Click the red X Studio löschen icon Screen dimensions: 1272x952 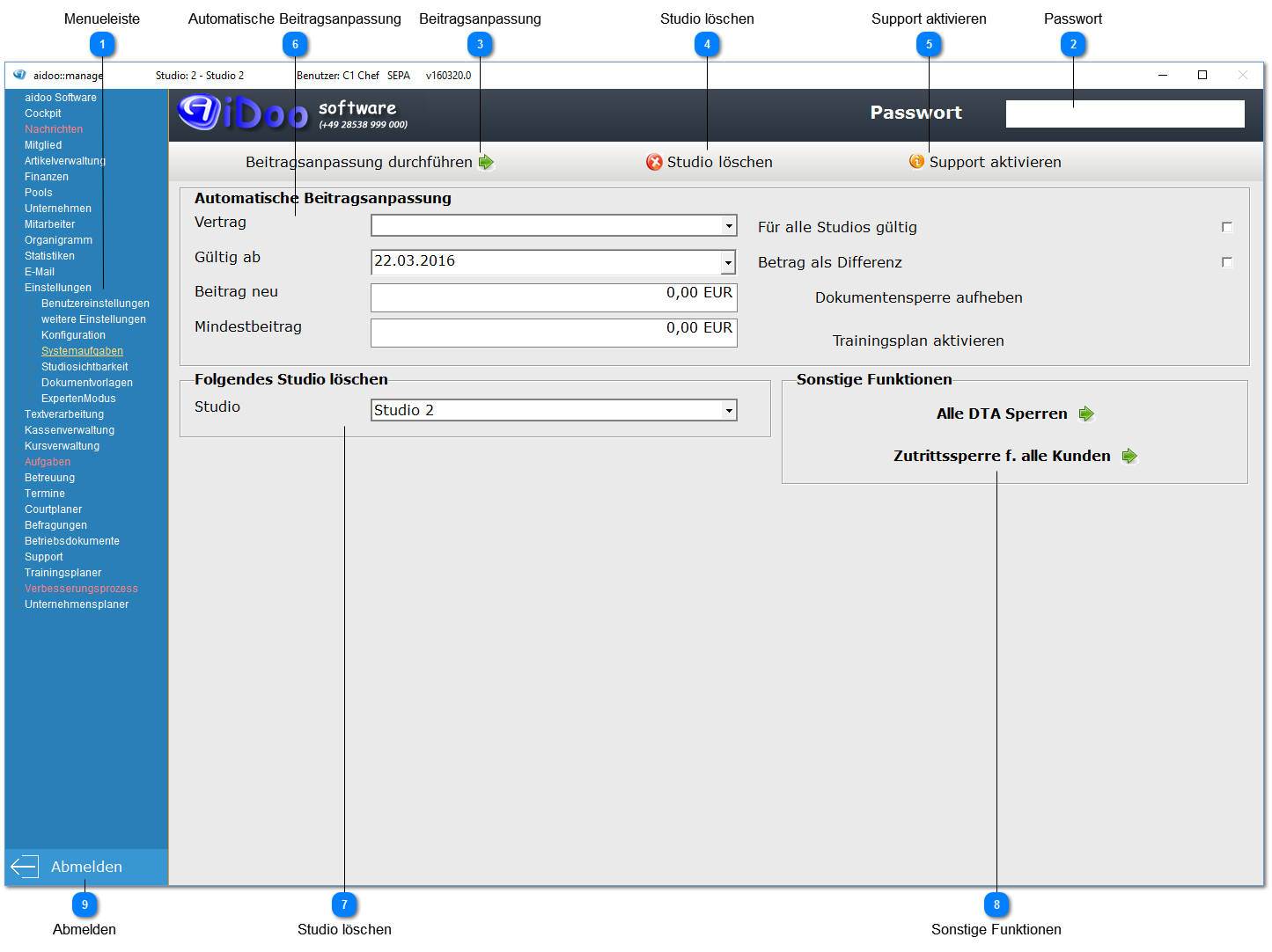pos(654,162)
